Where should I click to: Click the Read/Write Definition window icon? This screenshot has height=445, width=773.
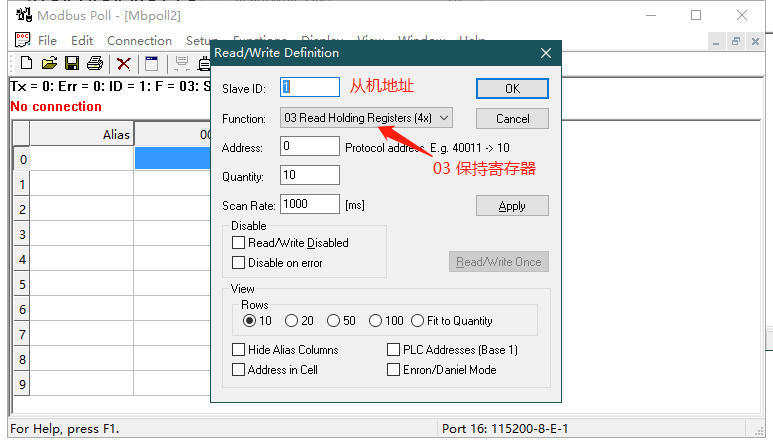click(x=151, y=64)
